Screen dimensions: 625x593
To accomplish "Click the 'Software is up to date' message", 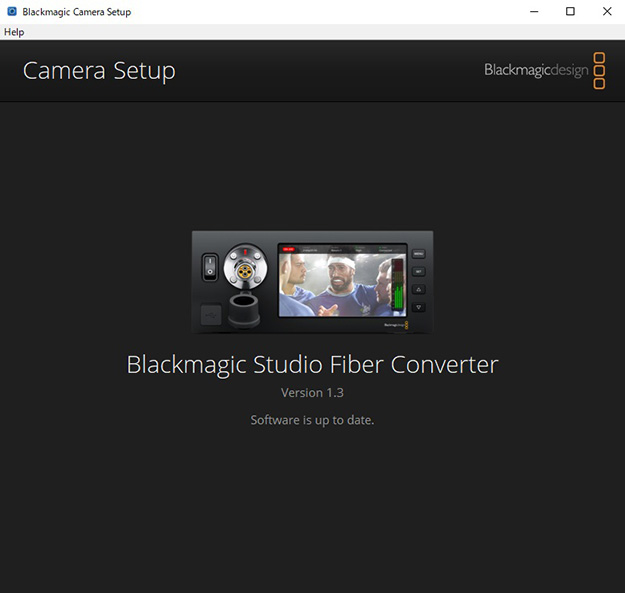I will point(312,420).
